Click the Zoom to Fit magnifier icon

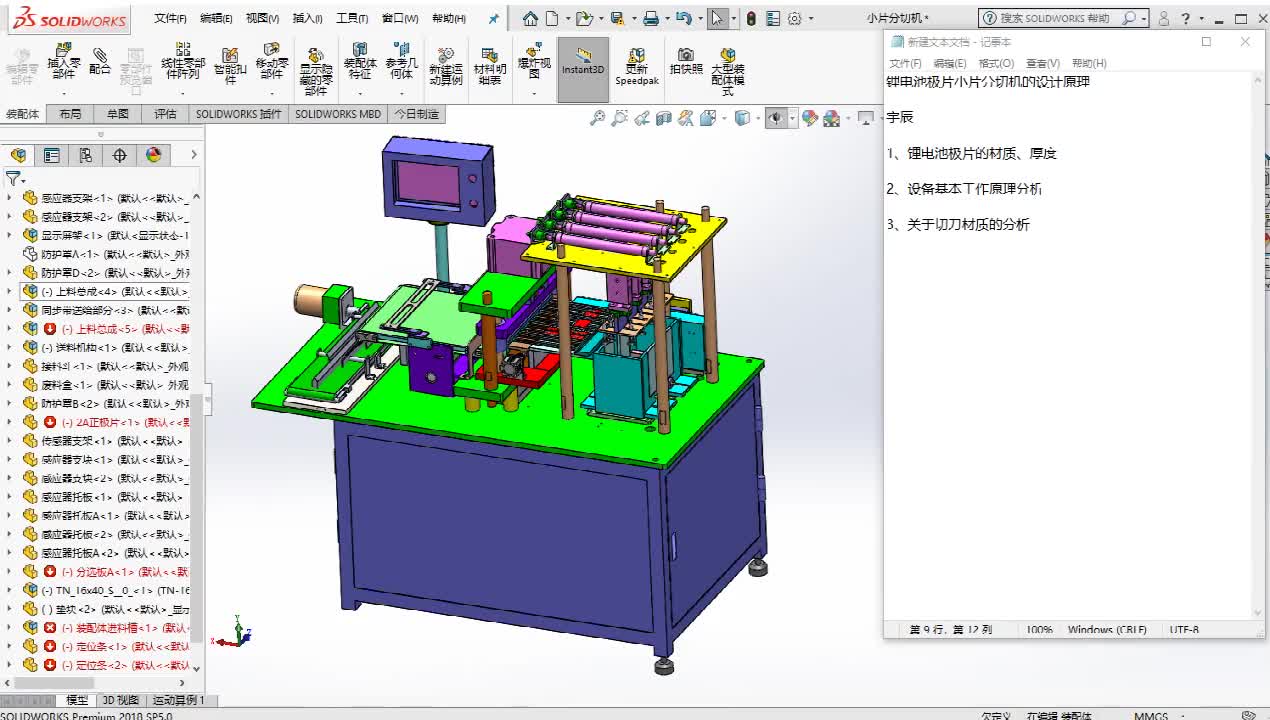click(x=597, y=118)
